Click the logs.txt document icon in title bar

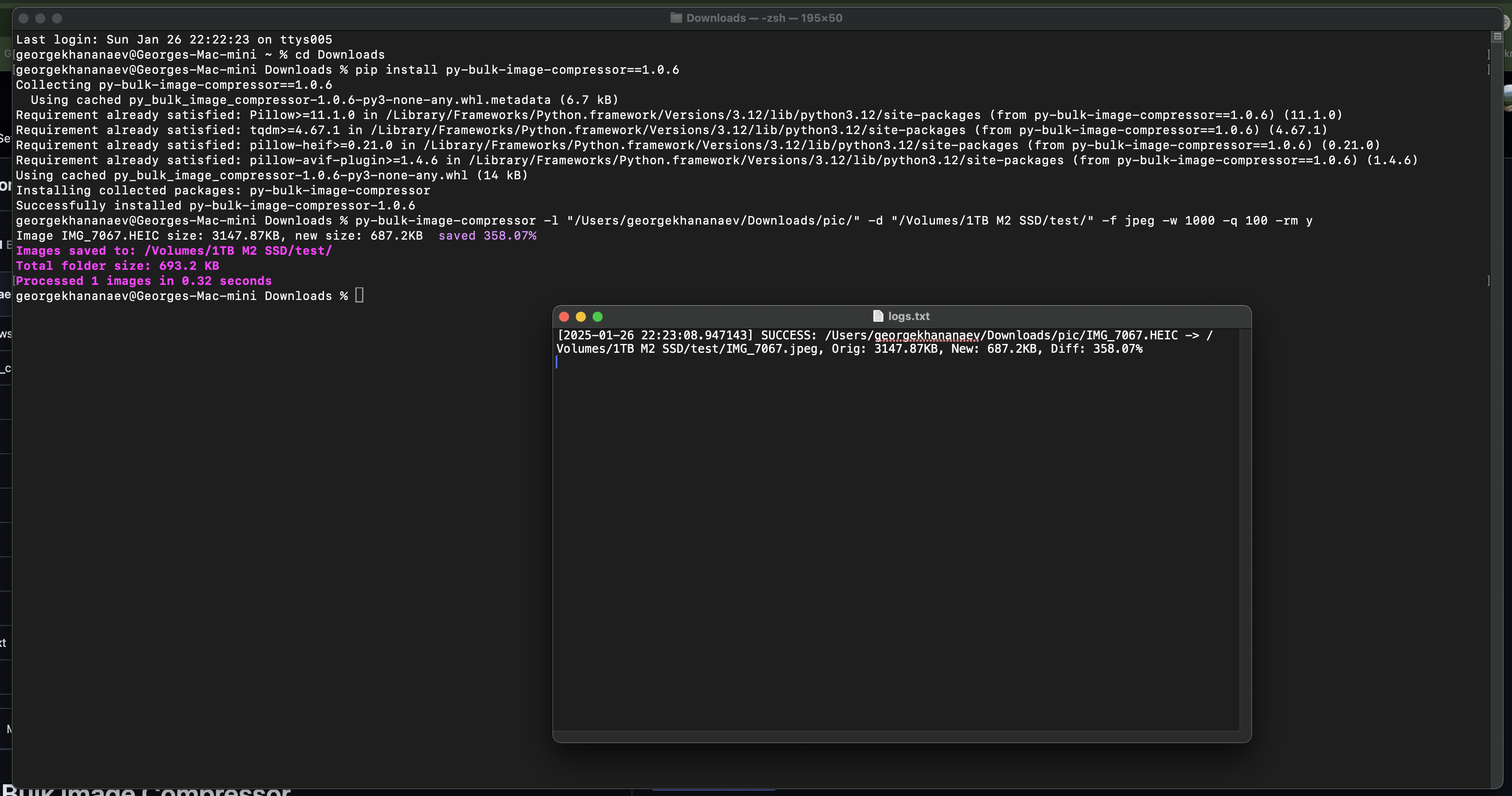(878, 316)
